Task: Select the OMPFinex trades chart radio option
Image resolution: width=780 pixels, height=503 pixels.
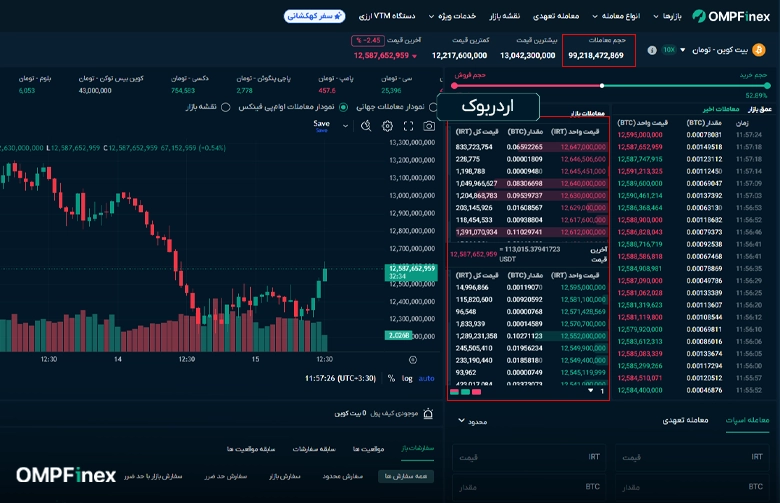Action: tap(345, 107)
